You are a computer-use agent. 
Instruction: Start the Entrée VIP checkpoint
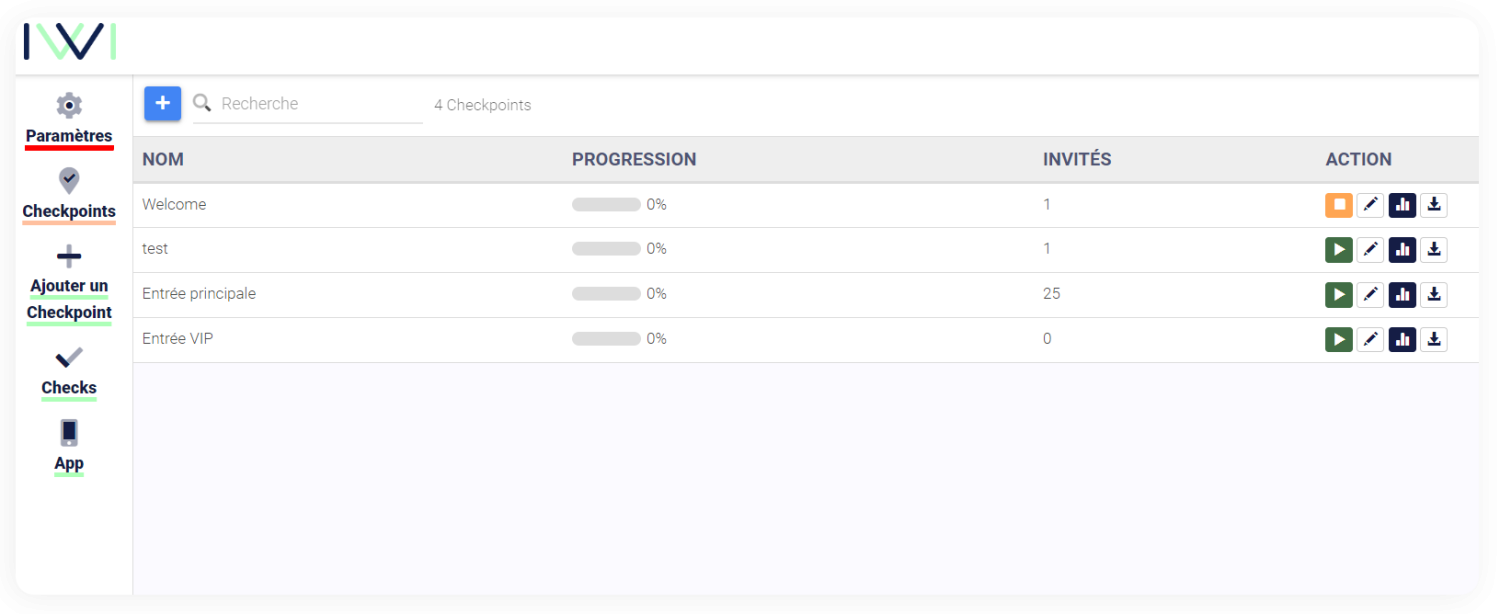[x=1339, y=339]
